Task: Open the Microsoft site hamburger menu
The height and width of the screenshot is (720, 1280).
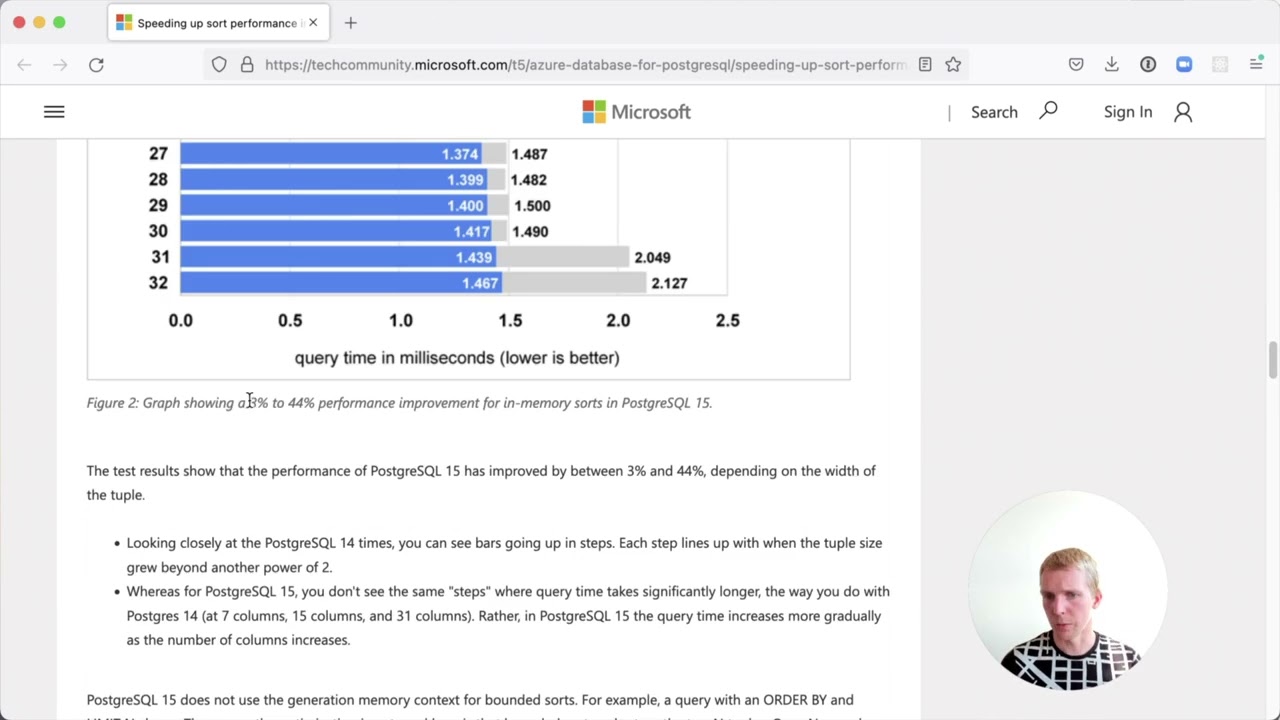Action: click(x=54, y=112)
